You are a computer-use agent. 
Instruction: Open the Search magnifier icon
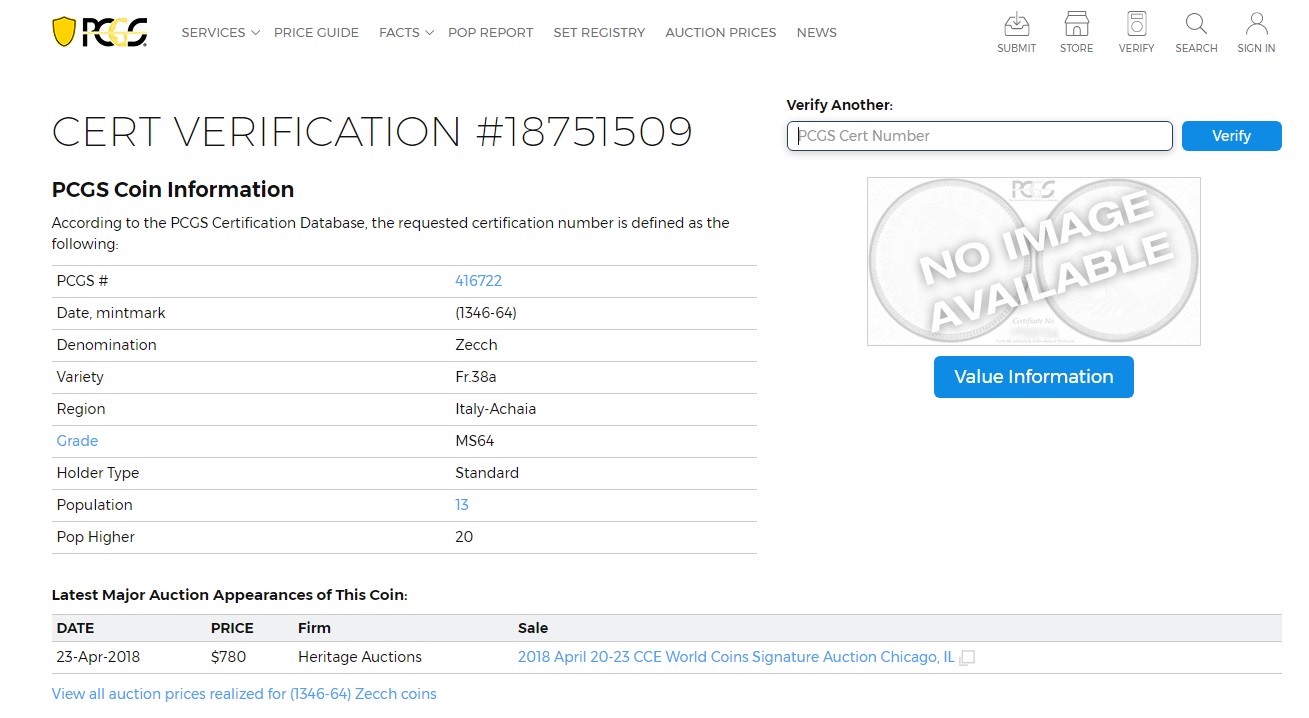click(1196, 24)
